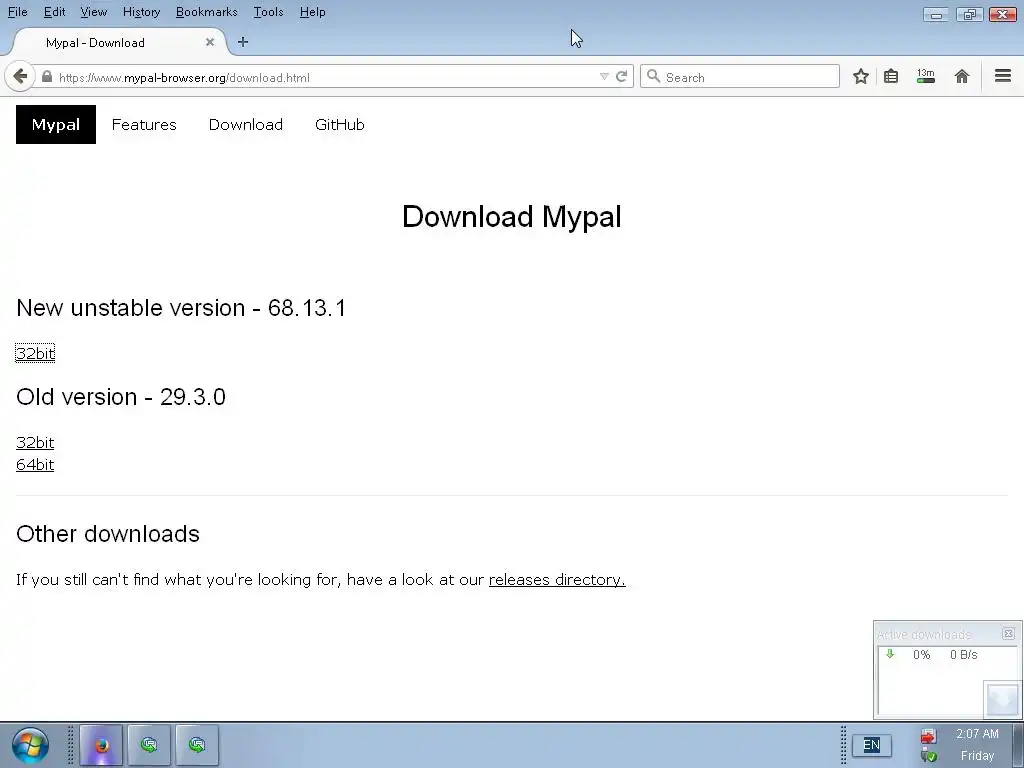1024x768 pixels.
Task: Minimize the browser window
Action: (936, 14)
